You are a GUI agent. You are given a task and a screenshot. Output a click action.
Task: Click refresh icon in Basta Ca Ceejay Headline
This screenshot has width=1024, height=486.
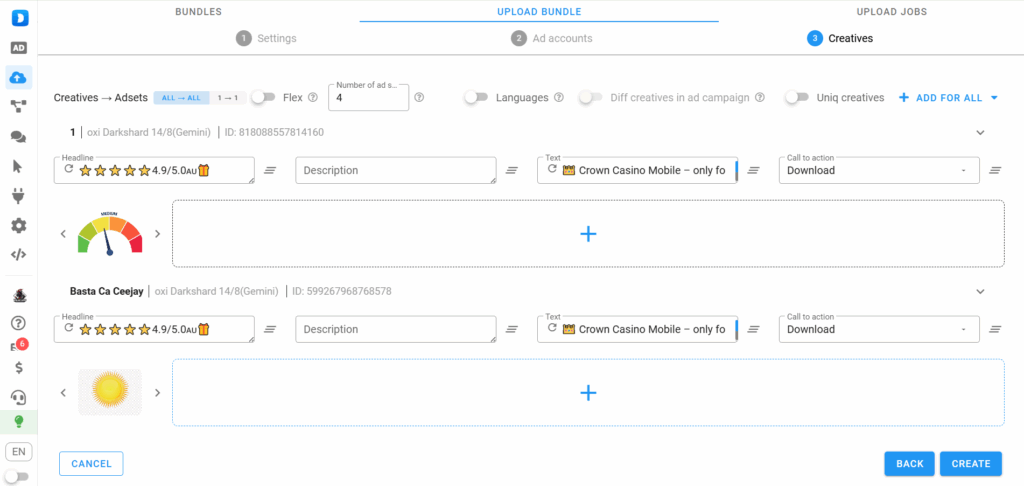[x=69, y=328]
